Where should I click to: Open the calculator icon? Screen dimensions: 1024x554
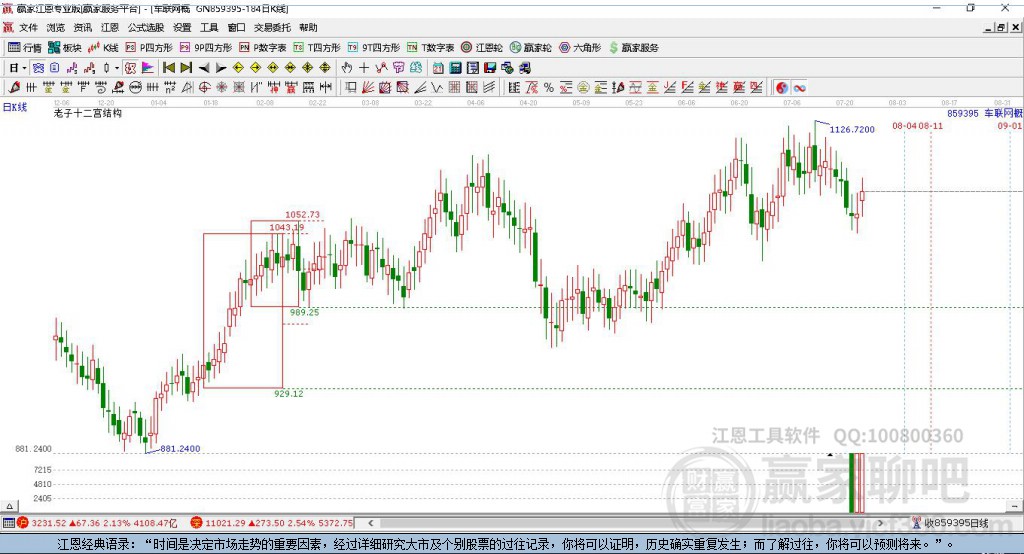point(455,68)
